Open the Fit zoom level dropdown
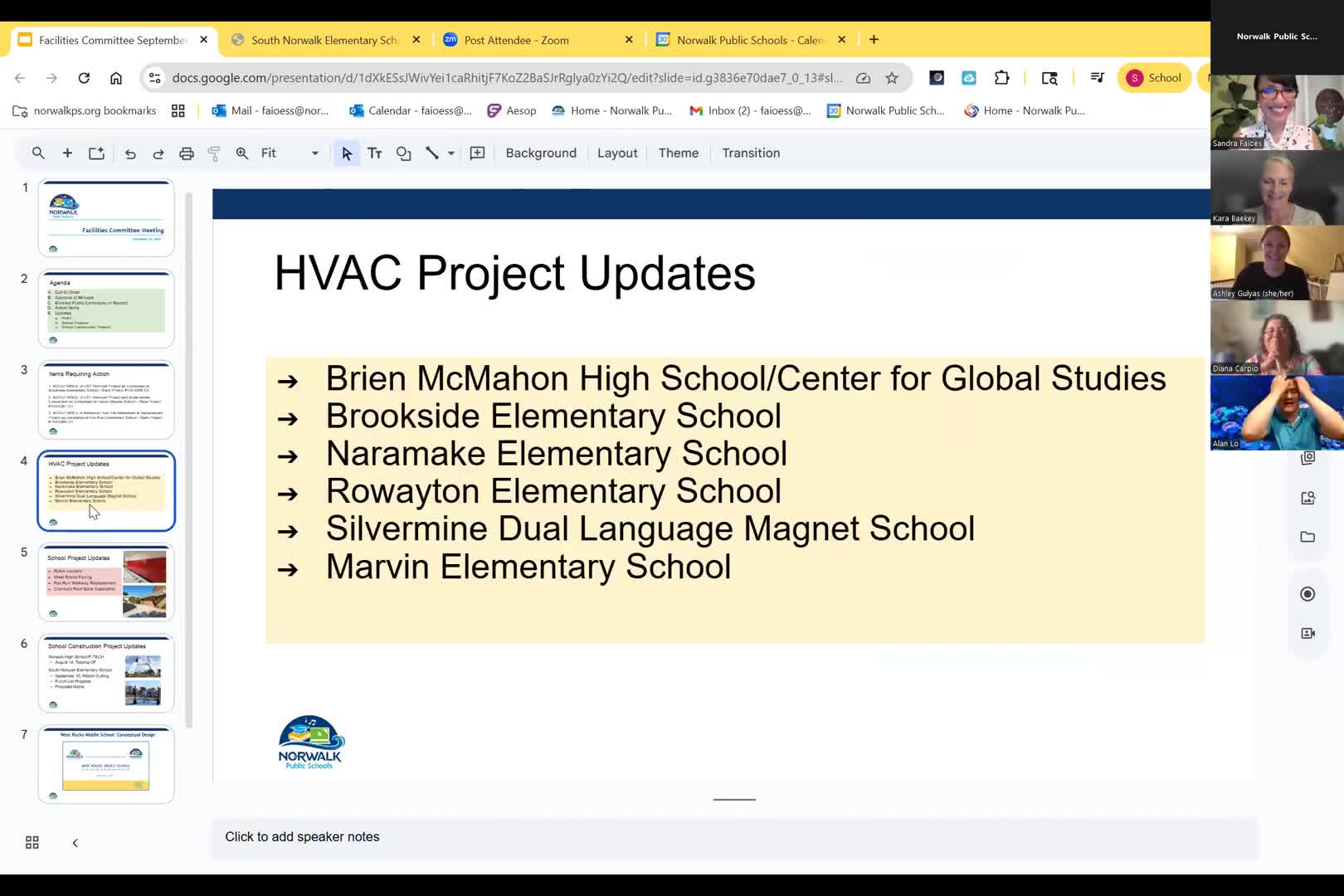The width and height of the screenshot is (1344, 896). pyautogui.click(x=315, y=153)
